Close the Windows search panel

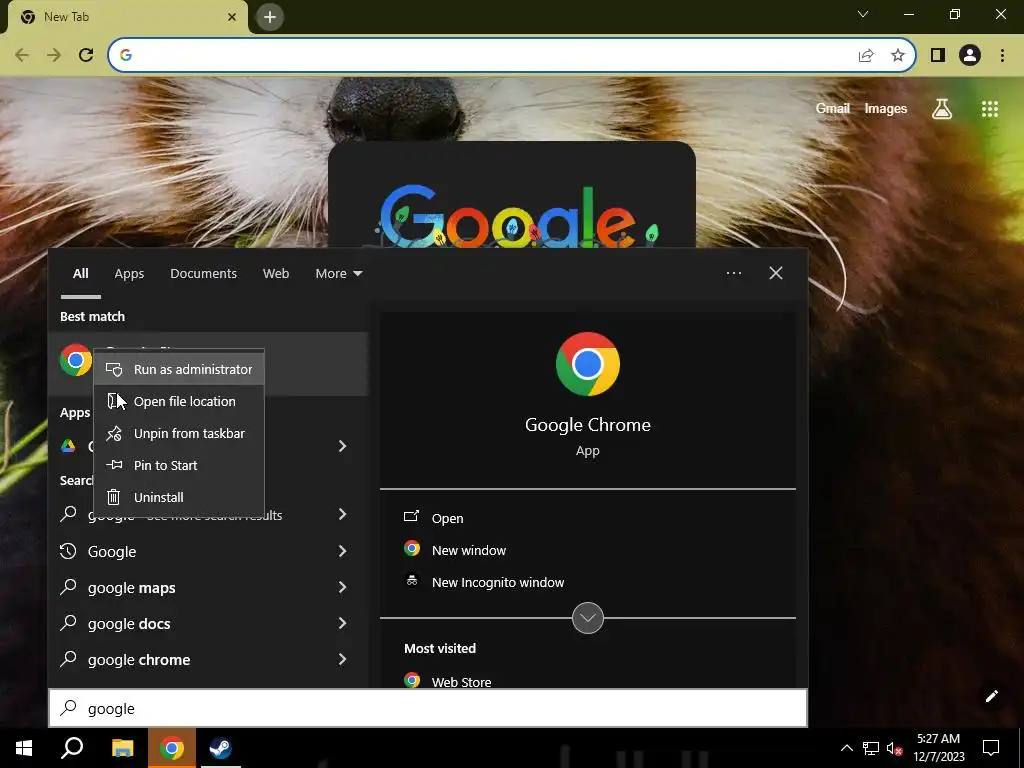776,273
